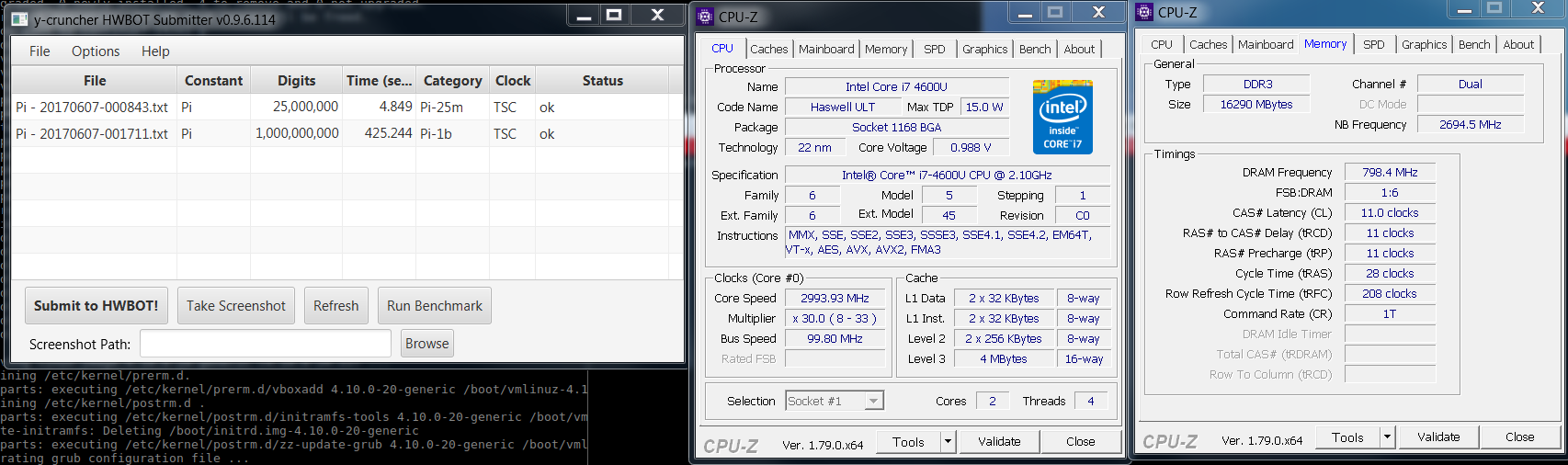Image resolution: width=1568 pixels, height=465 pixels.
Task: Click the DRAM Frequency value 798.4 MHz
Action: [1390, 173]
